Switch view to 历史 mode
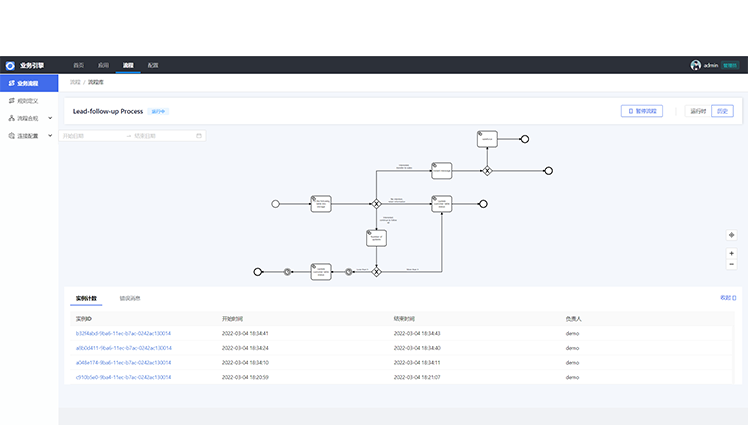 click(722, 111)
